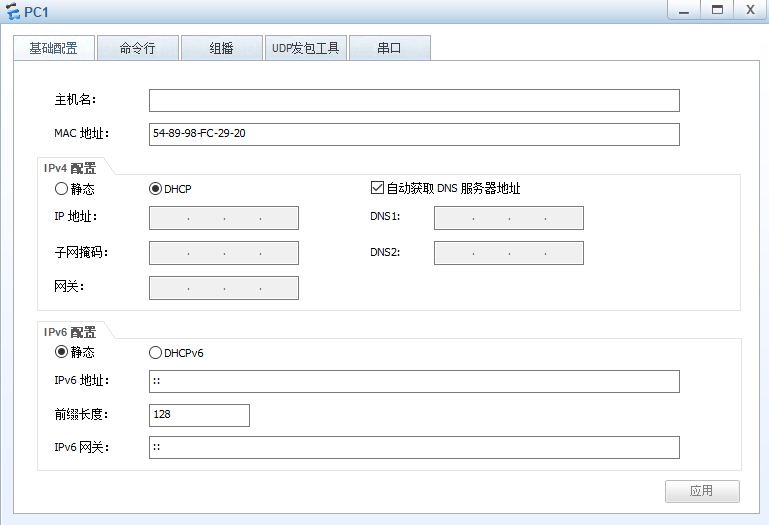Image resolution: width=769 pixels, height=525 pixels.
Task: Click the MAC 地址 input field
Action: (x=414, y=134)
